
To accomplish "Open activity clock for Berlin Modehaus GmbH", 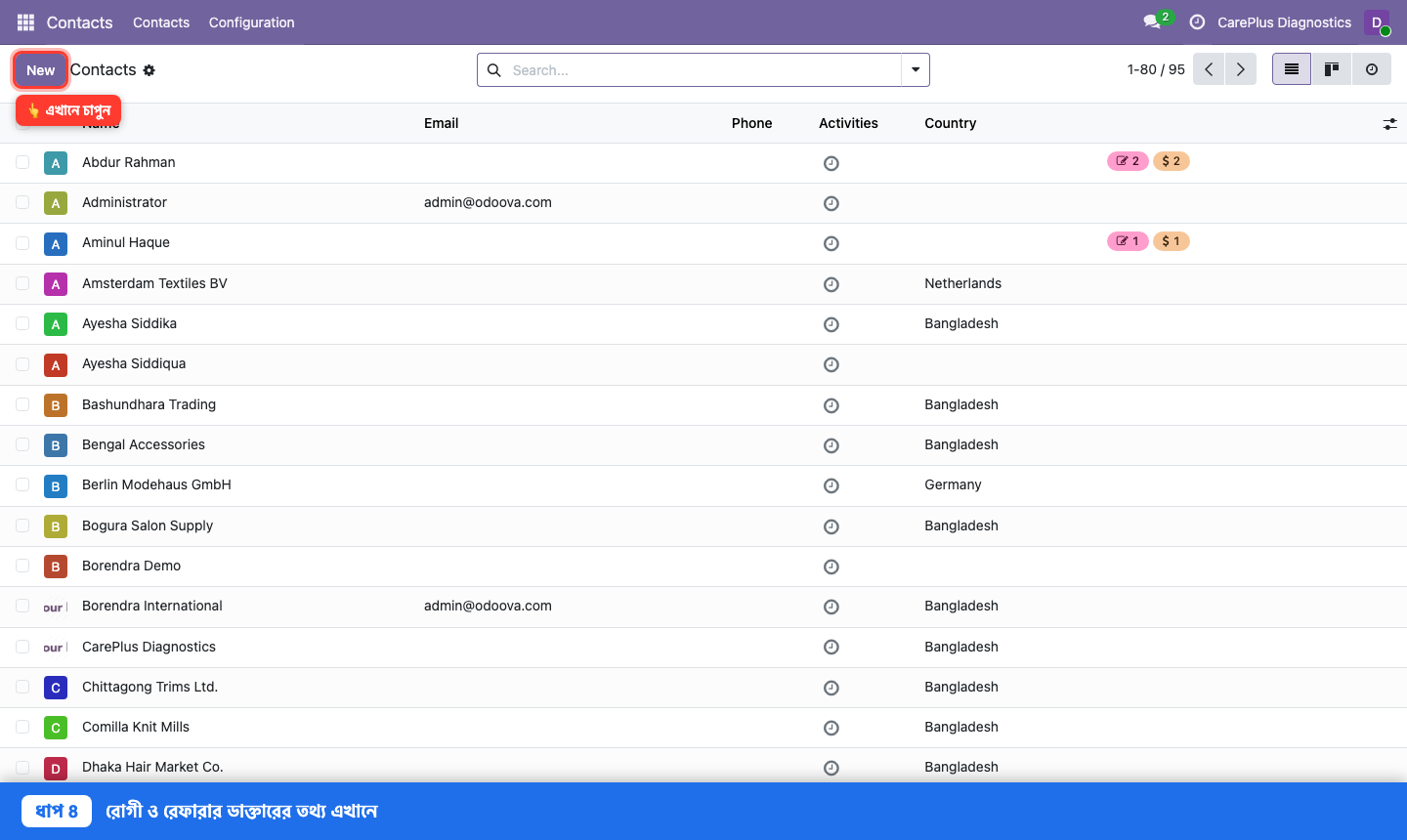I will click(x=831, y=485).
